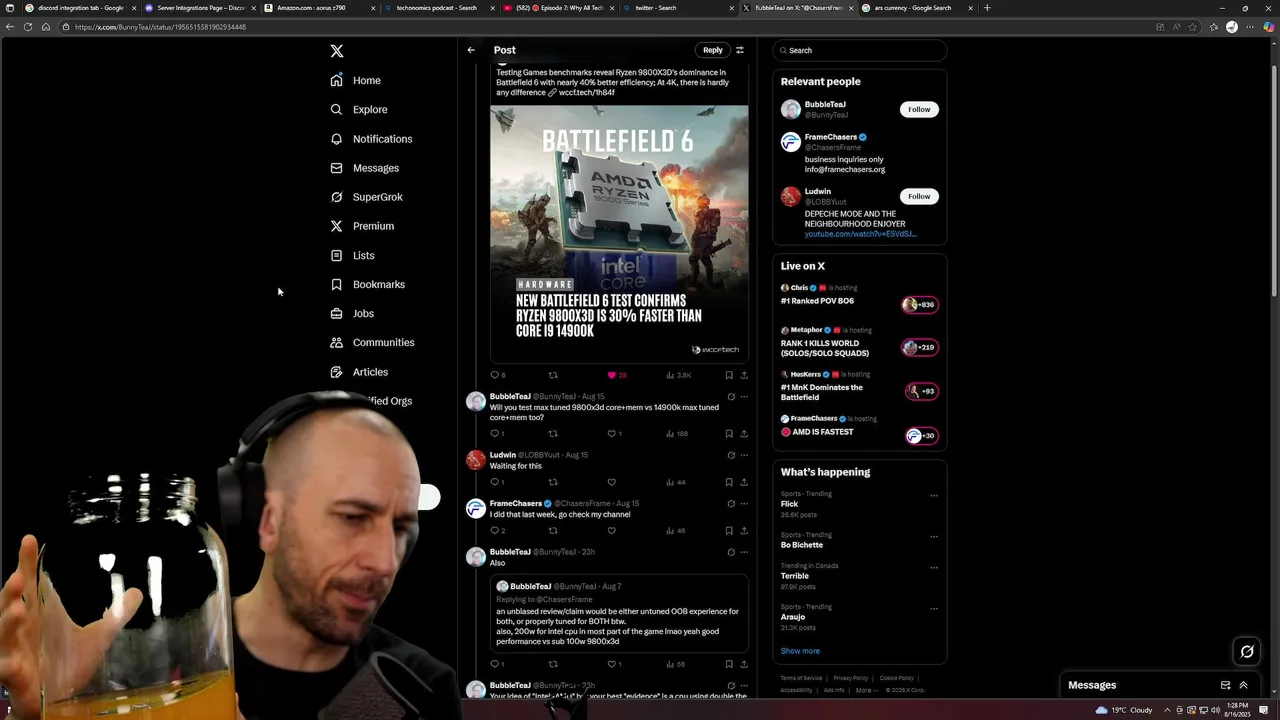Open FrameChasers profile in Relevant people
The height and width of the screenshot is (720, 1280).
click(830, 137)
